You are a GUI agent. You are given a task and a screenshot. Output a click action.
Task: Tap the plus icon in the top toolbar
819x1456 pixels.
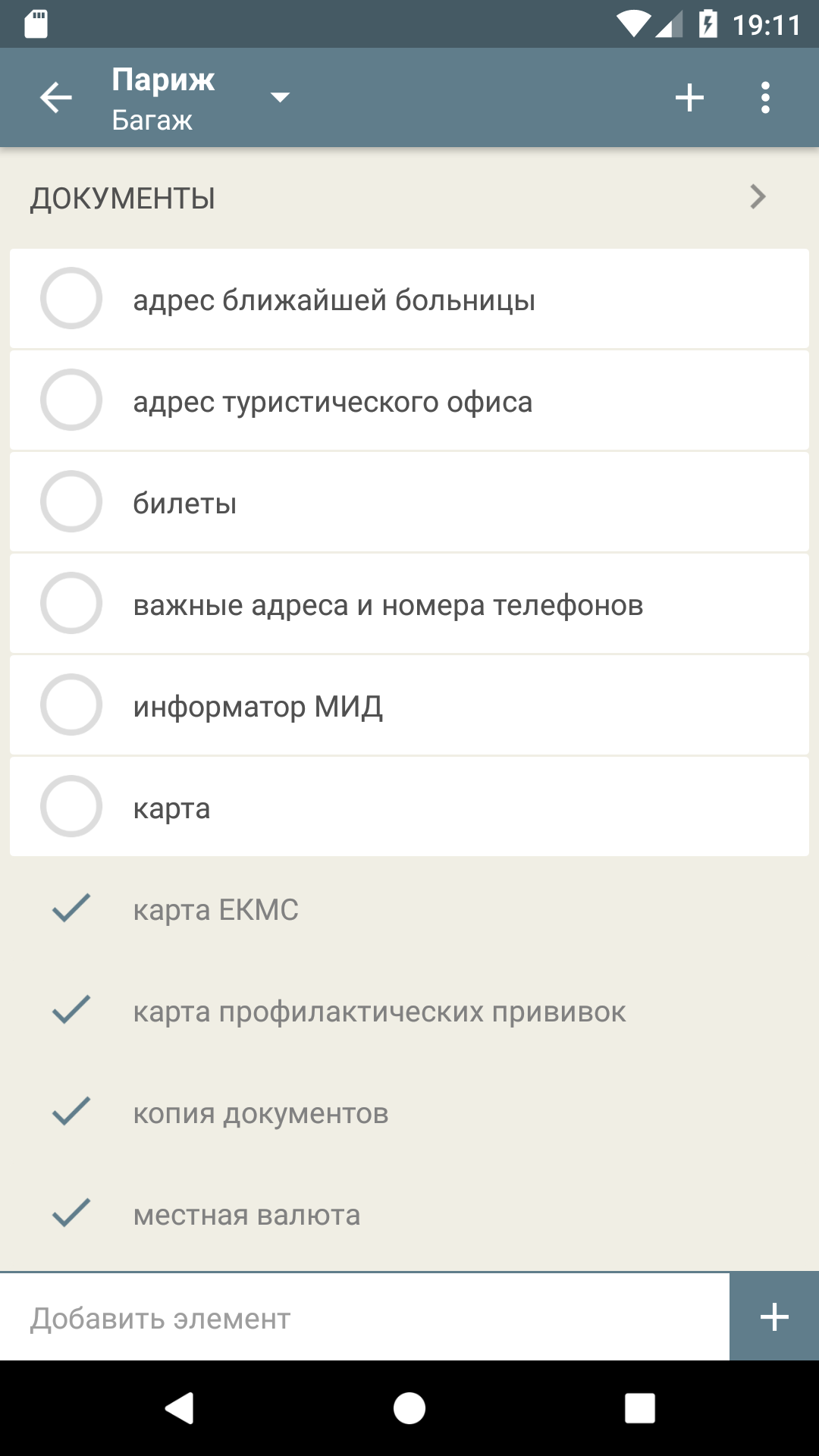[x=689, y=98]
